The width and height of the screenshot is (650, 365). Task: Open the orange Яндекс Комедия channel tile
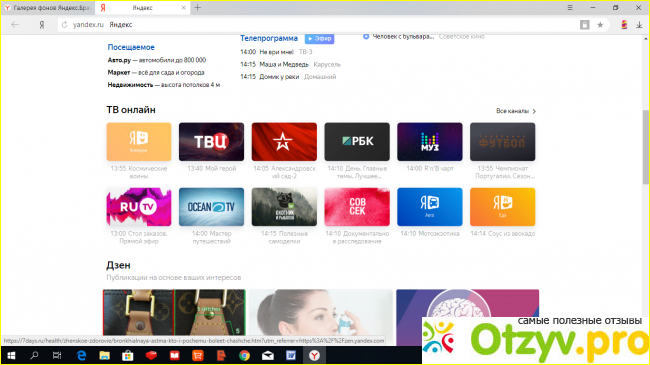coord(139,142)
